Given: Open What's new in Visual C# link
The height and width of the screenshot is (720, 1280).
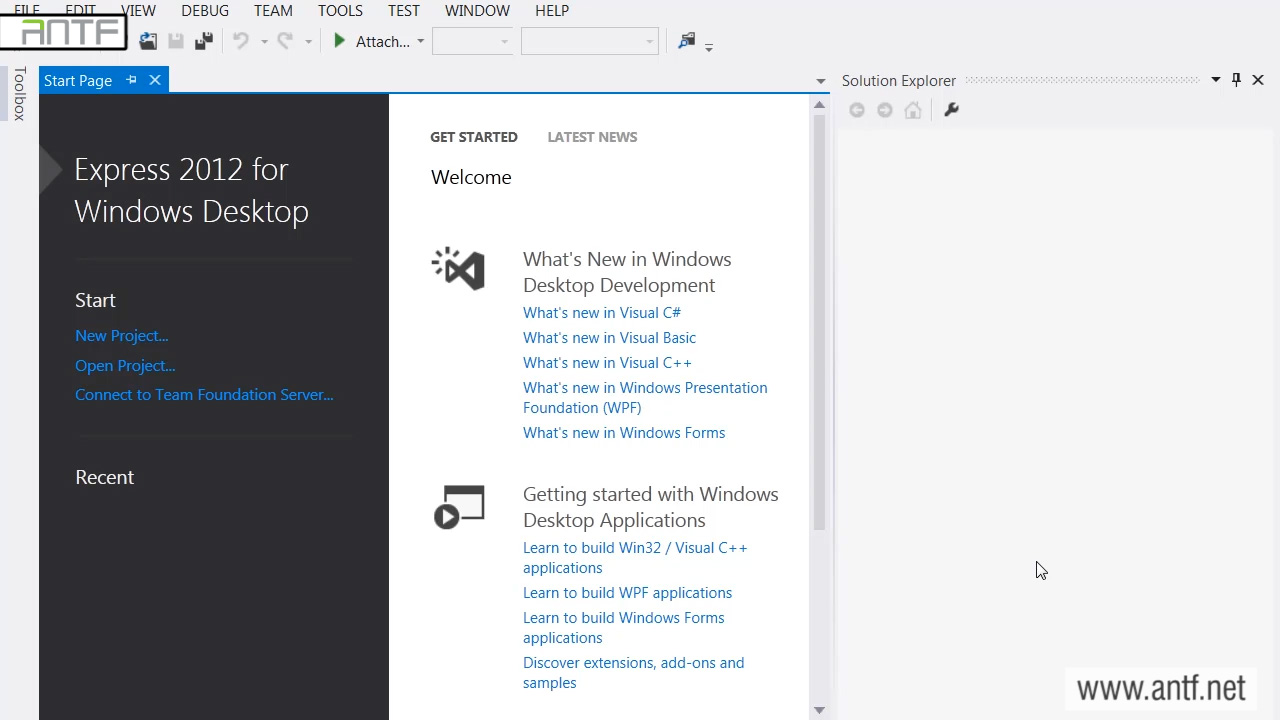Looking at the screenshot, I should pos(601,313).
